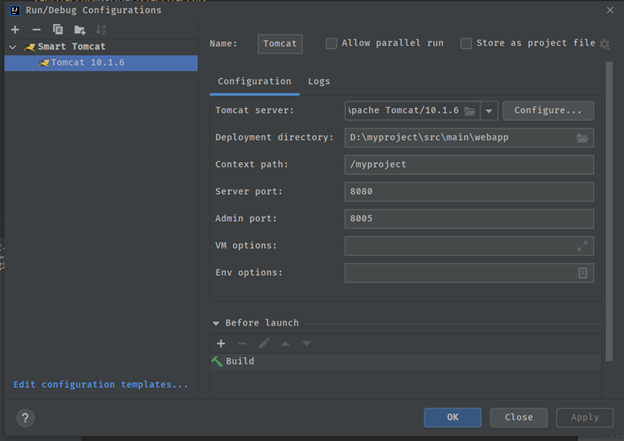Switch to the Configuration tab
The image size is (624, 441).
point(254,81)
